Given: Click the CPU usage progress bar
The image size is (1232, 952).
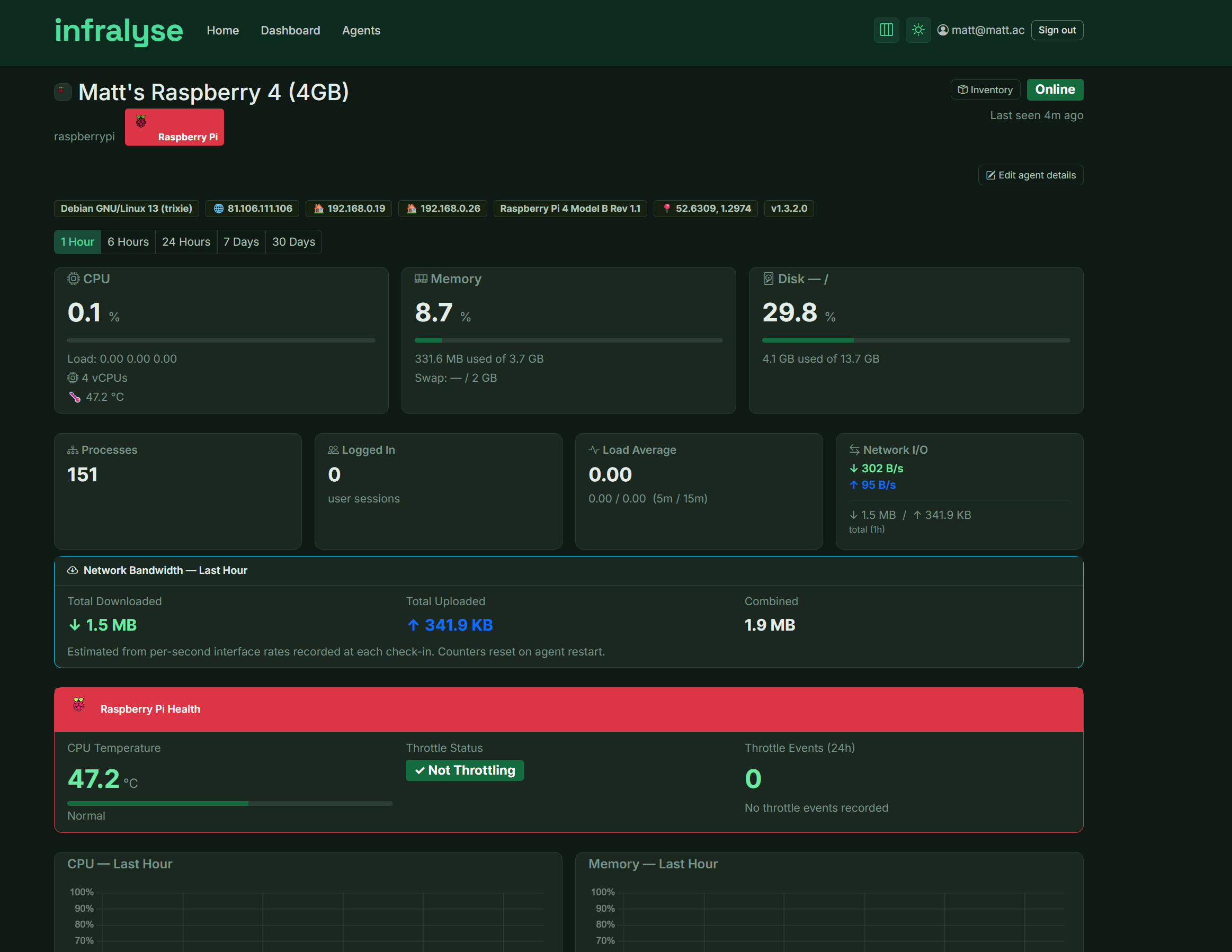Looking at the screenshot, I should [x=221, y=340].
